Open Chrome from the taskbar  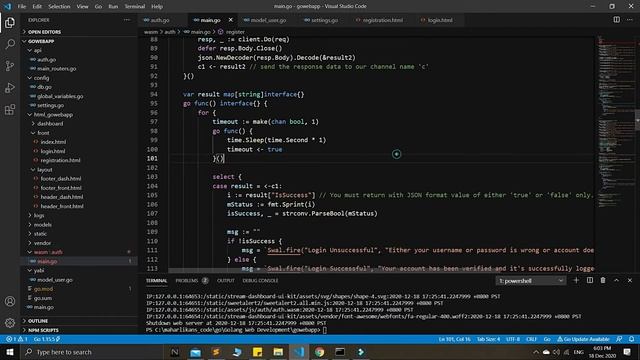click(319, 352)
